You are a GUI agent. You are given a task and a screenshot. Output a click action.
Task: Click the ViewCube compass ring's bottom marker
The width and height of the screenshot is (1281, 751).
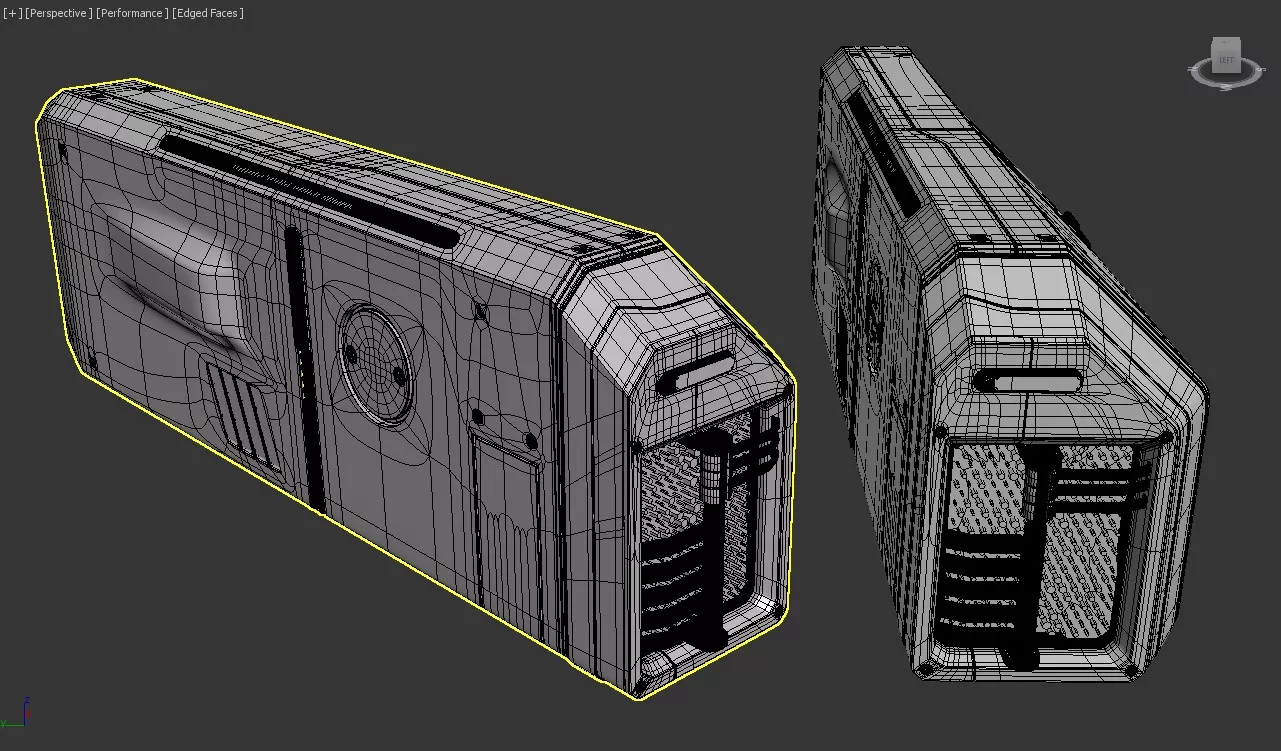pos(1226,86)
